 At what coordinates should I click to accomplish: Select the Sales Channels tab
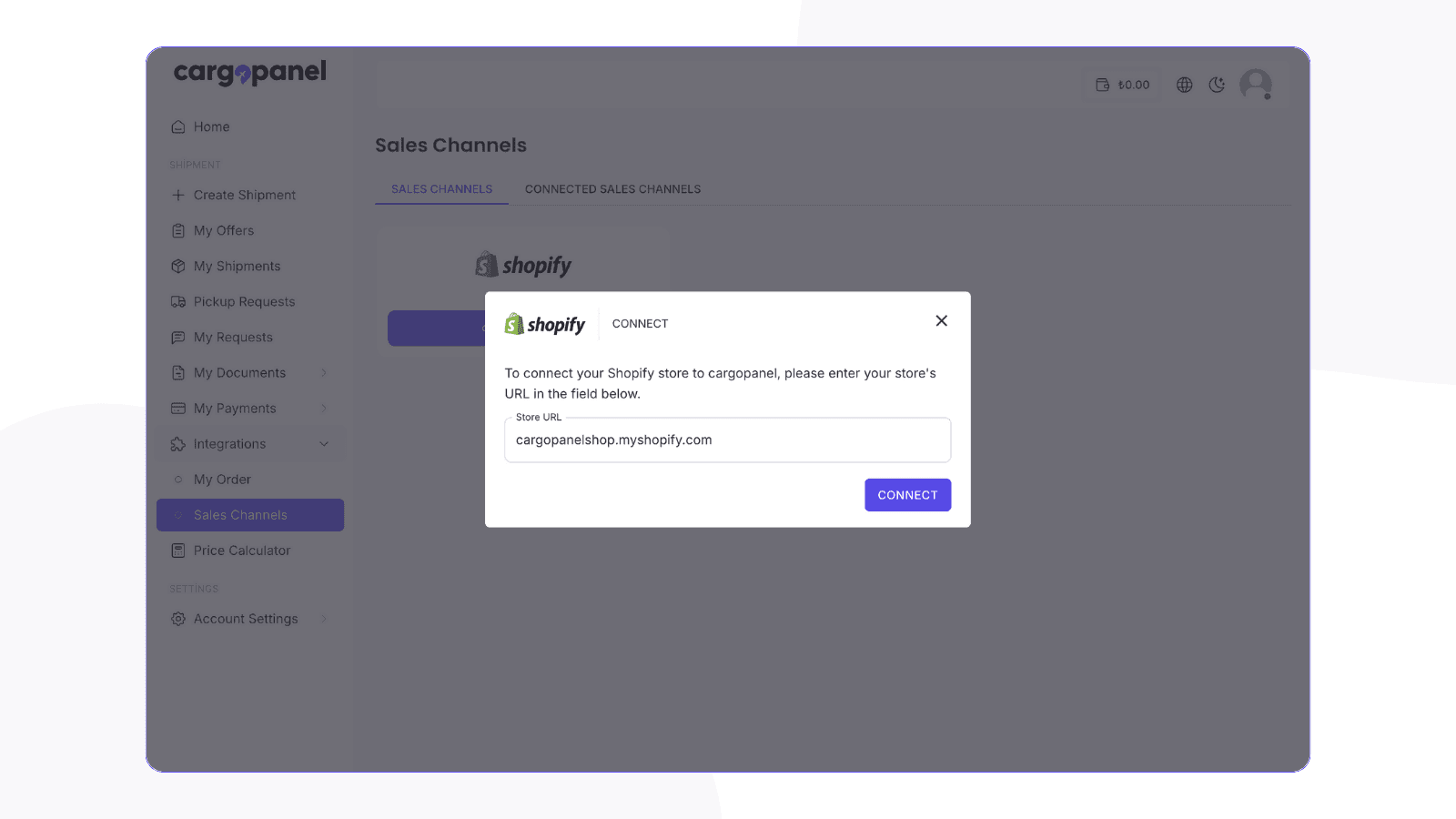tap(441, 188)
